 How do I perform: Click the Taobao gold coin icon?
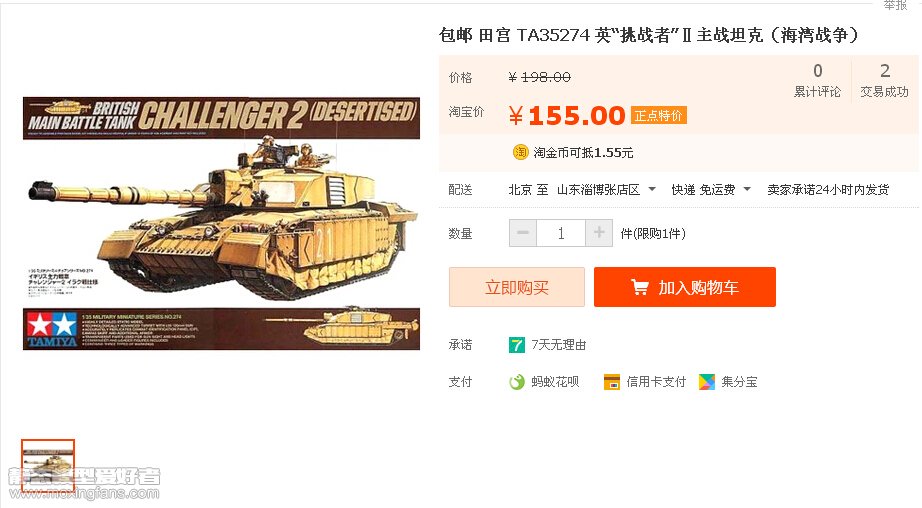click(x=520, y=152)
